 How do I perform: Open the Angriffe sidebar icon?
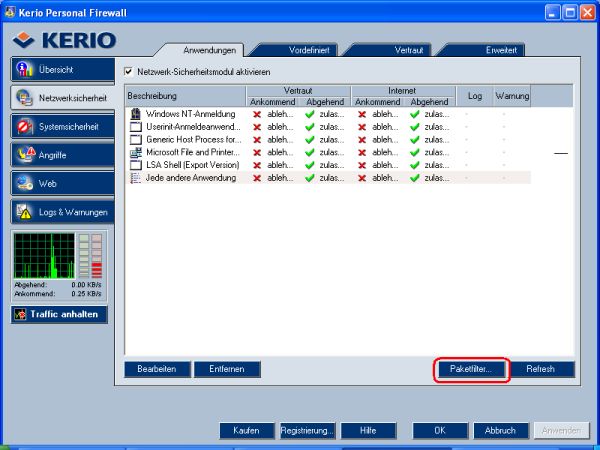pyautogui.click(x=26, y=155)
